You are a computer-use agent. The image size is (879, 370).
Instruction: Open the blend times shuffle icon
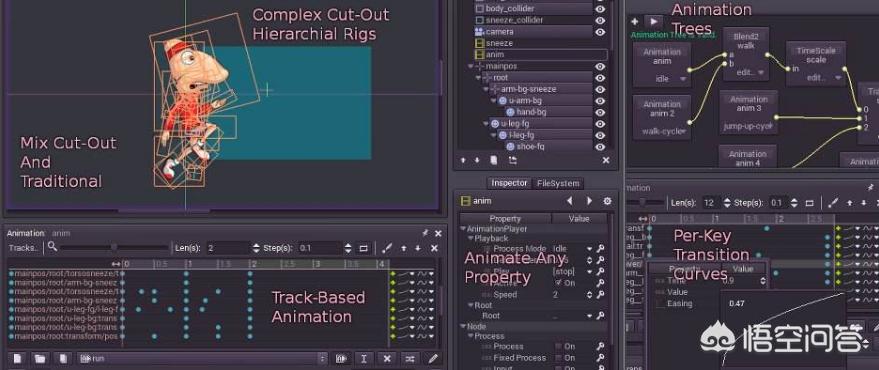coord(410,358)
